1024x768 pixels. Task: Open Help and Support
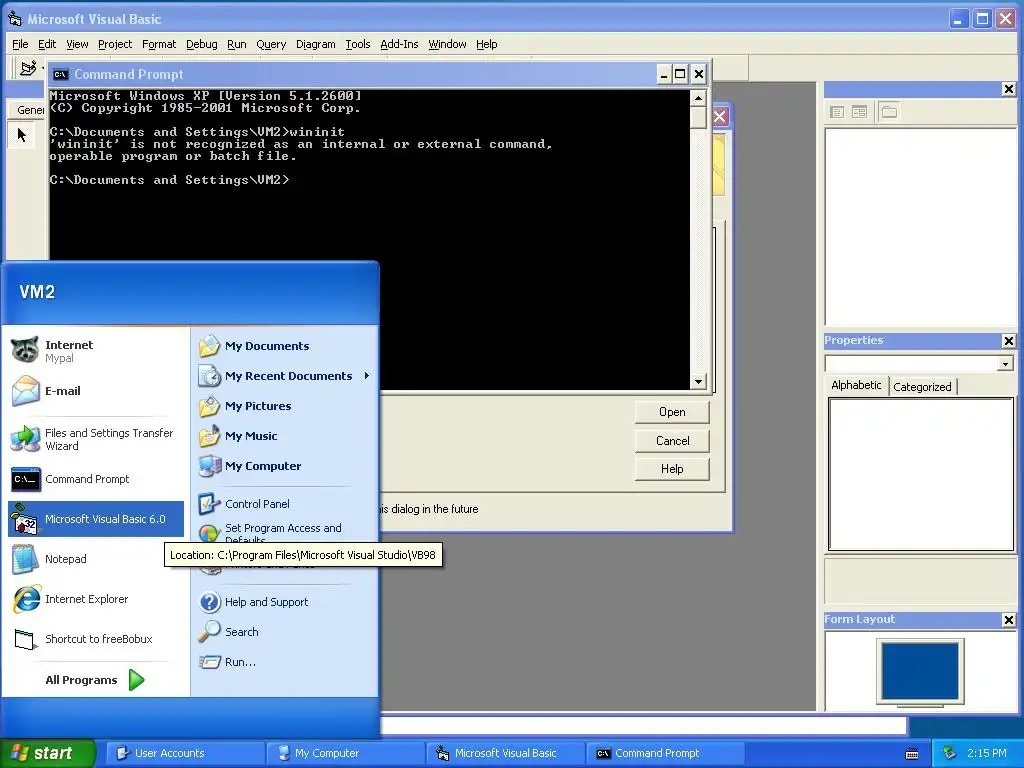(285, 602)
